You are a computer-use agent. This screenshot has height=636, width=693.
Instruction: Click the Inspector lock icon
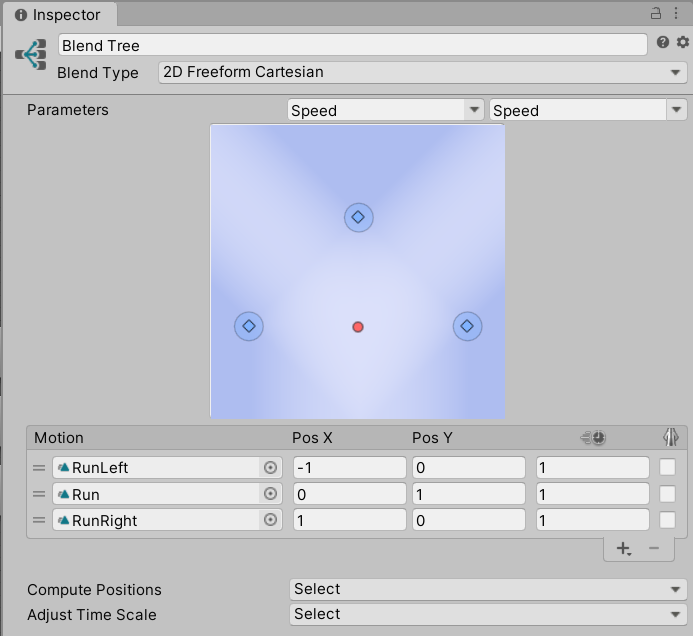[x=657, y=14]
